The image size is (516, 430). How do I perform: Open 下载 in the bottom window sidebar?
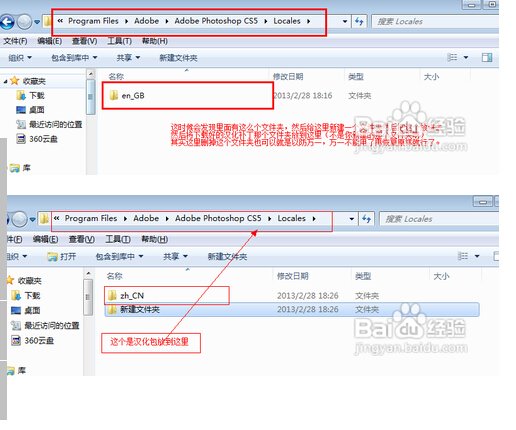point(26,295)
